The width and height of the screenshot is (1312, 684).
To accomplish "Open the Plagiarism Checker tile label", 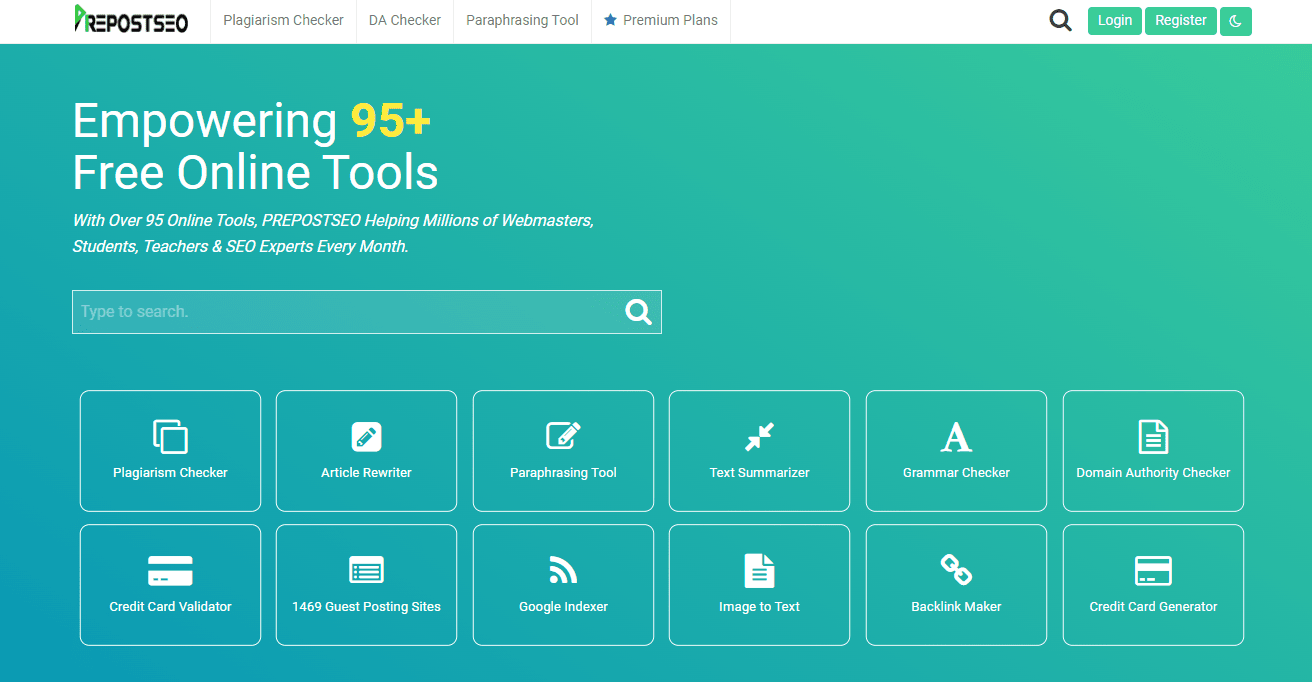I will [170, 473].
